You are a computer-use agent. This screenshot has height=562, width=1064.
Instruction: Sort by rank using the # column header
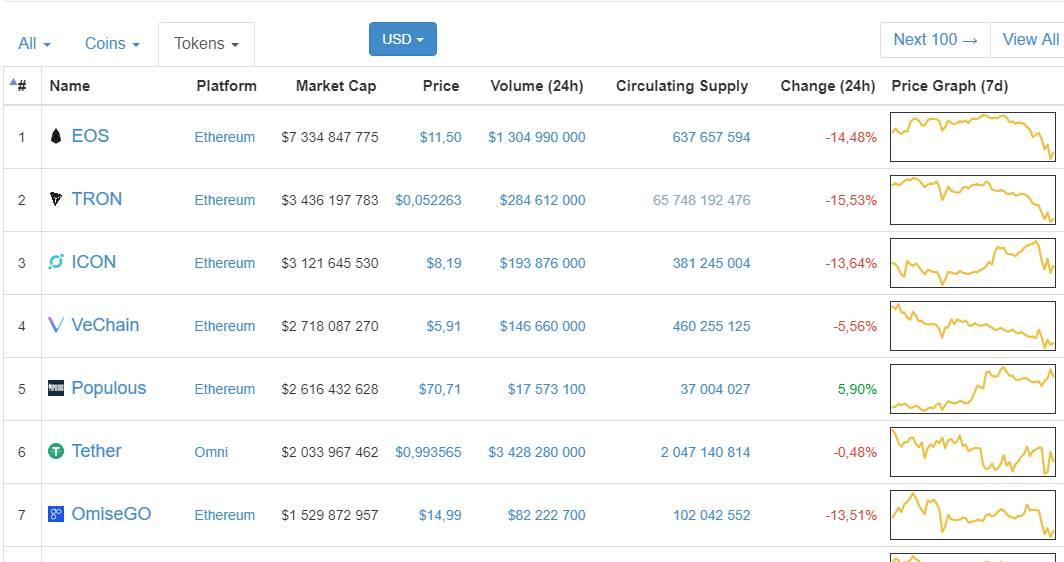pyautogui.click(x=20, y=86)
